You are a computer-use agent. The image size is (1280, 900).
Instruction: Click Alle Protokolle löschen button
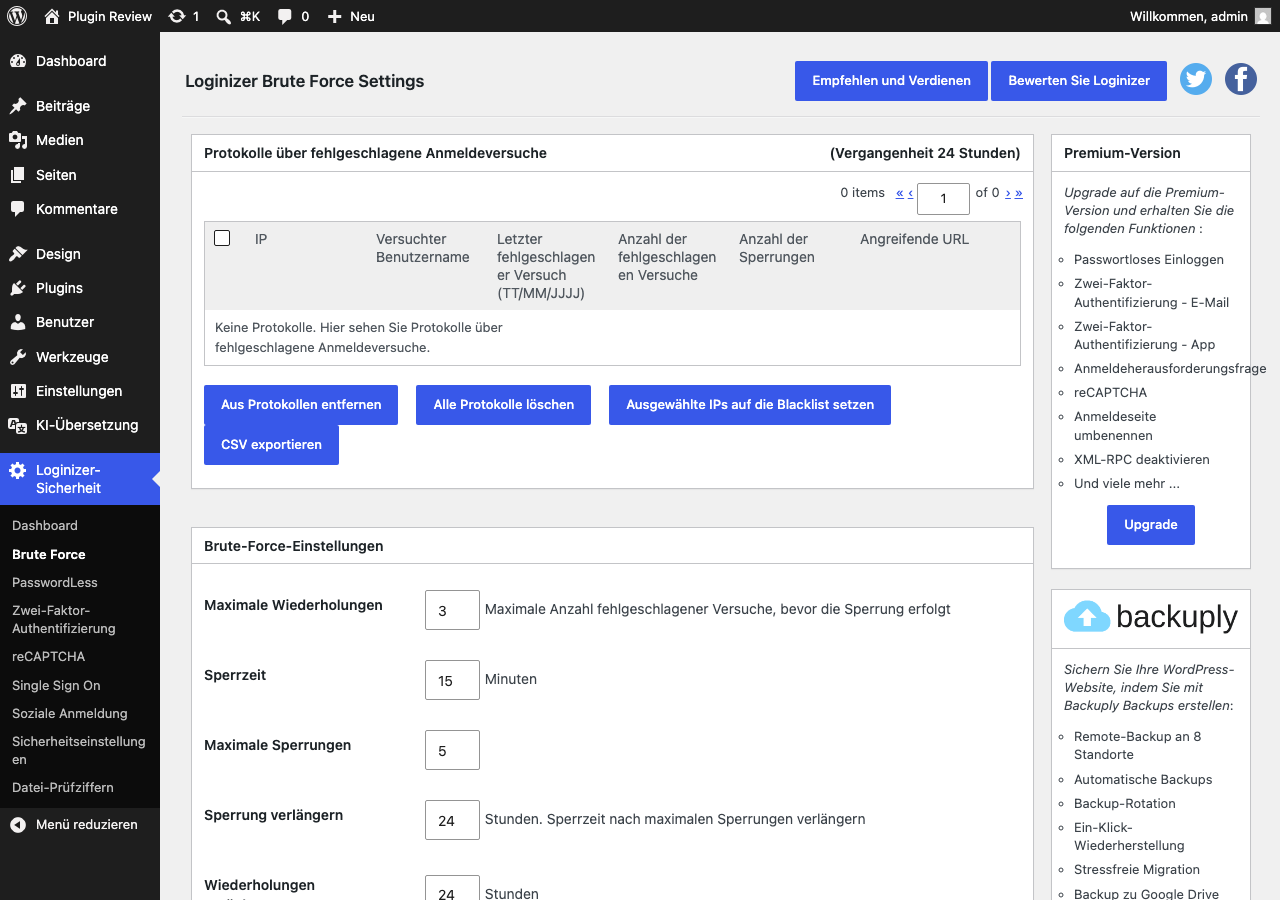pos(504,405)
